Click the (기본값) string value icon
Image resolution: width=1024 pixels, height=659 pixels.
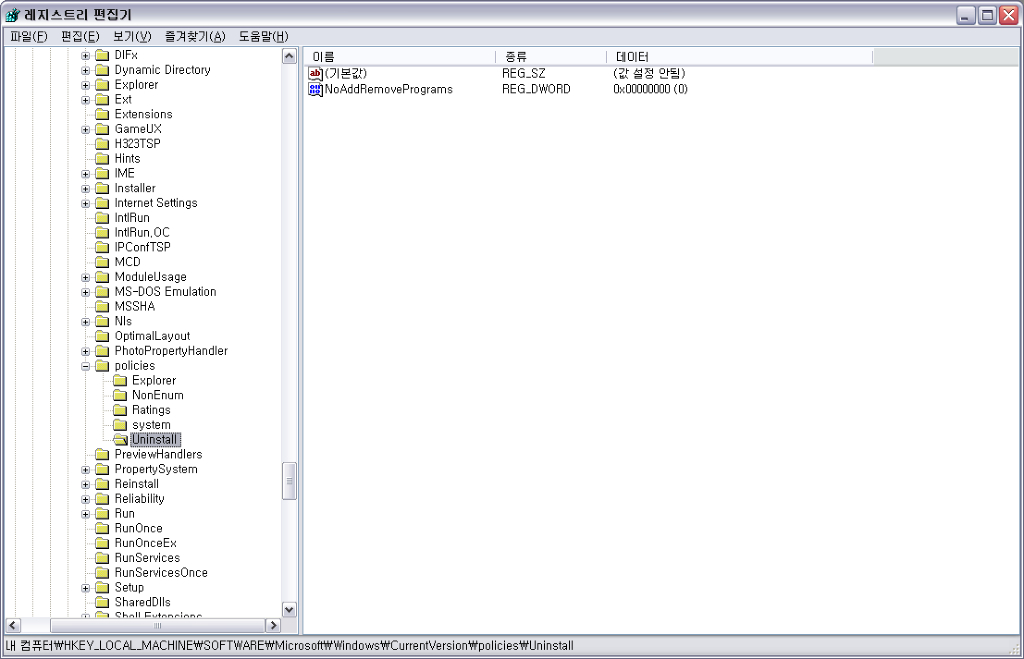315,74
